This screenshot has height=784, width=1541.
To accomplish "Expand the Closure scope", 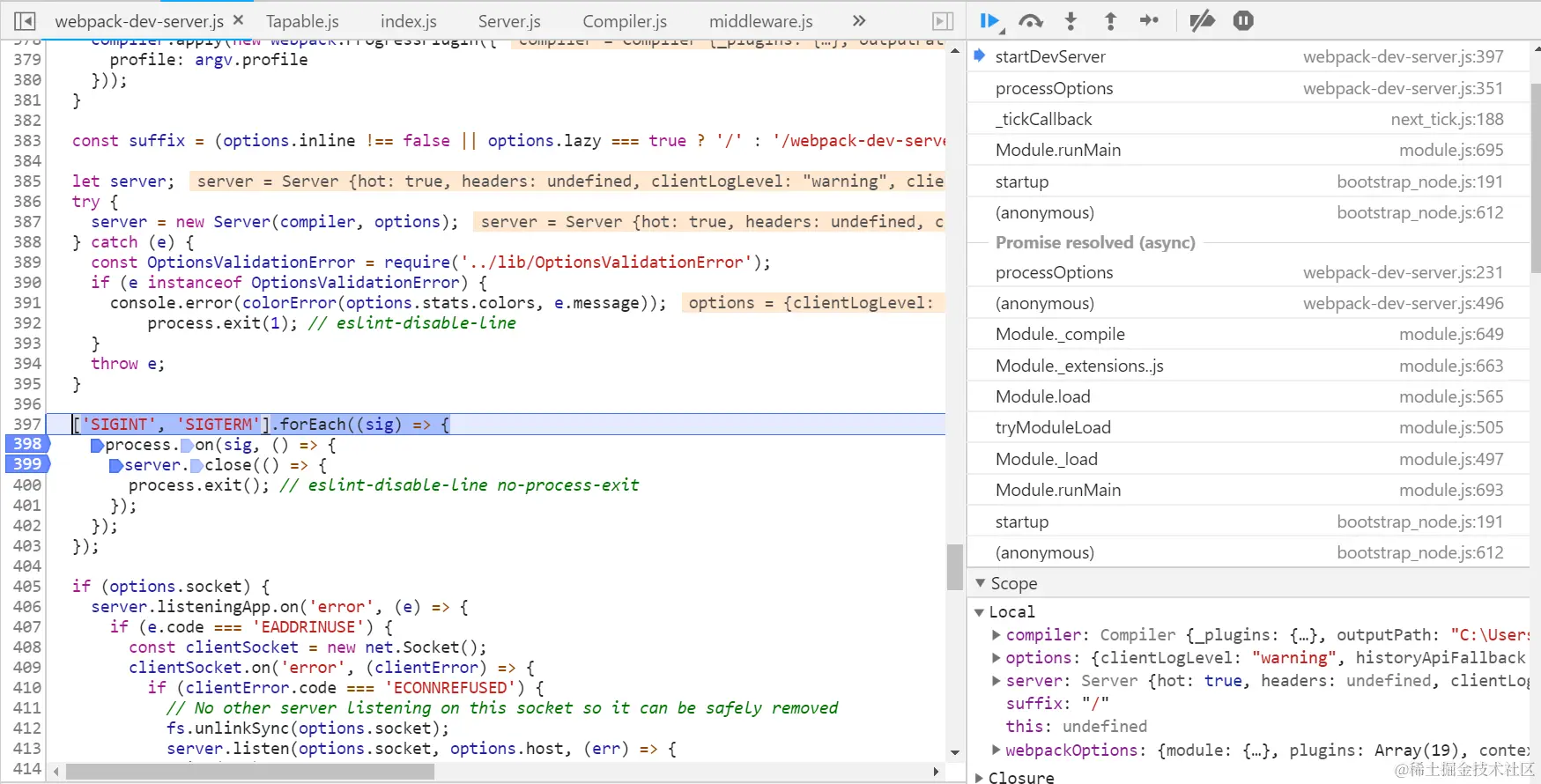I will click(x=979, y=778).
